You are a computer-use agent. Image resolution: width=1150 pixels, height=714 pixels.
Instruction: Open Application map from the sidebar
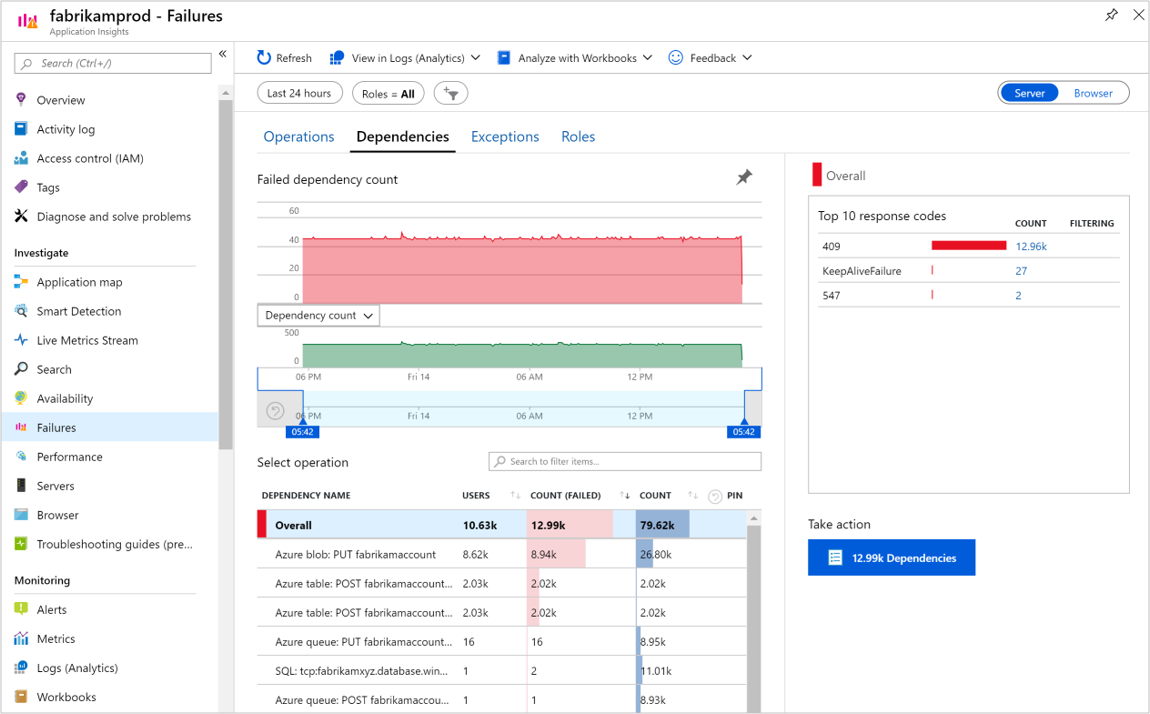point(79,282)
